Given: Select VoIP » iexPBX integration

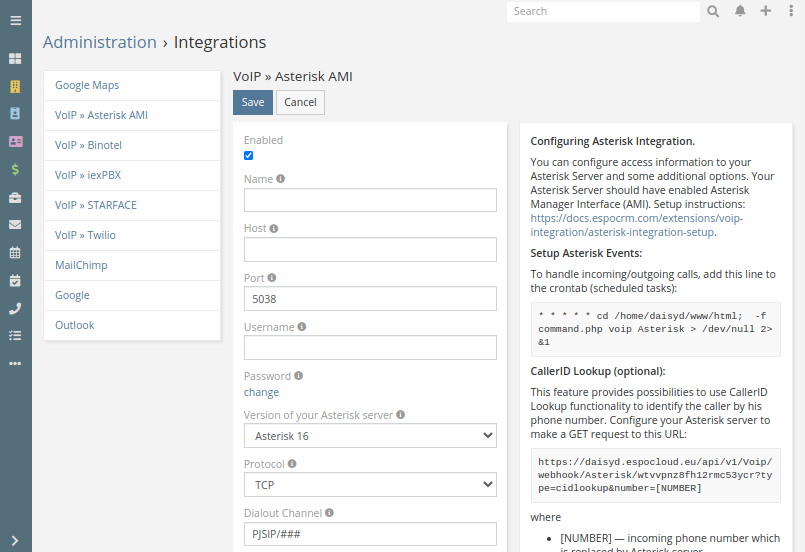Looking at the screenshot, I should (x=132, y=176).
